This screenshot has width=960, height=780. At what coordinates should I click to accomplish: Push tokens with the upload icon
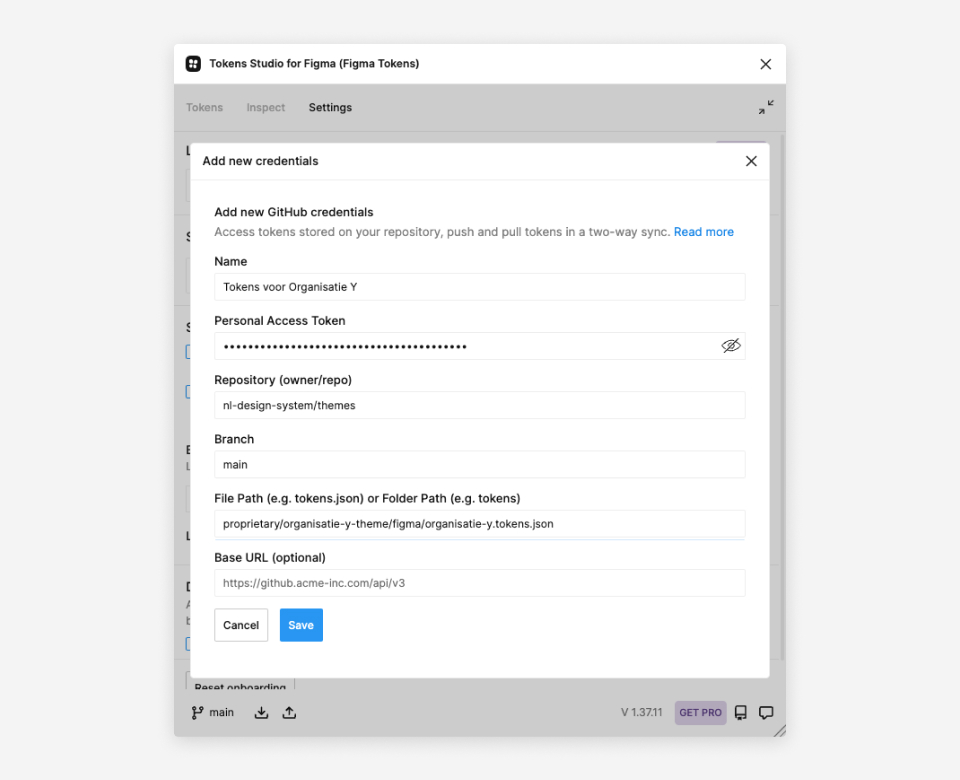click(289, 713)
